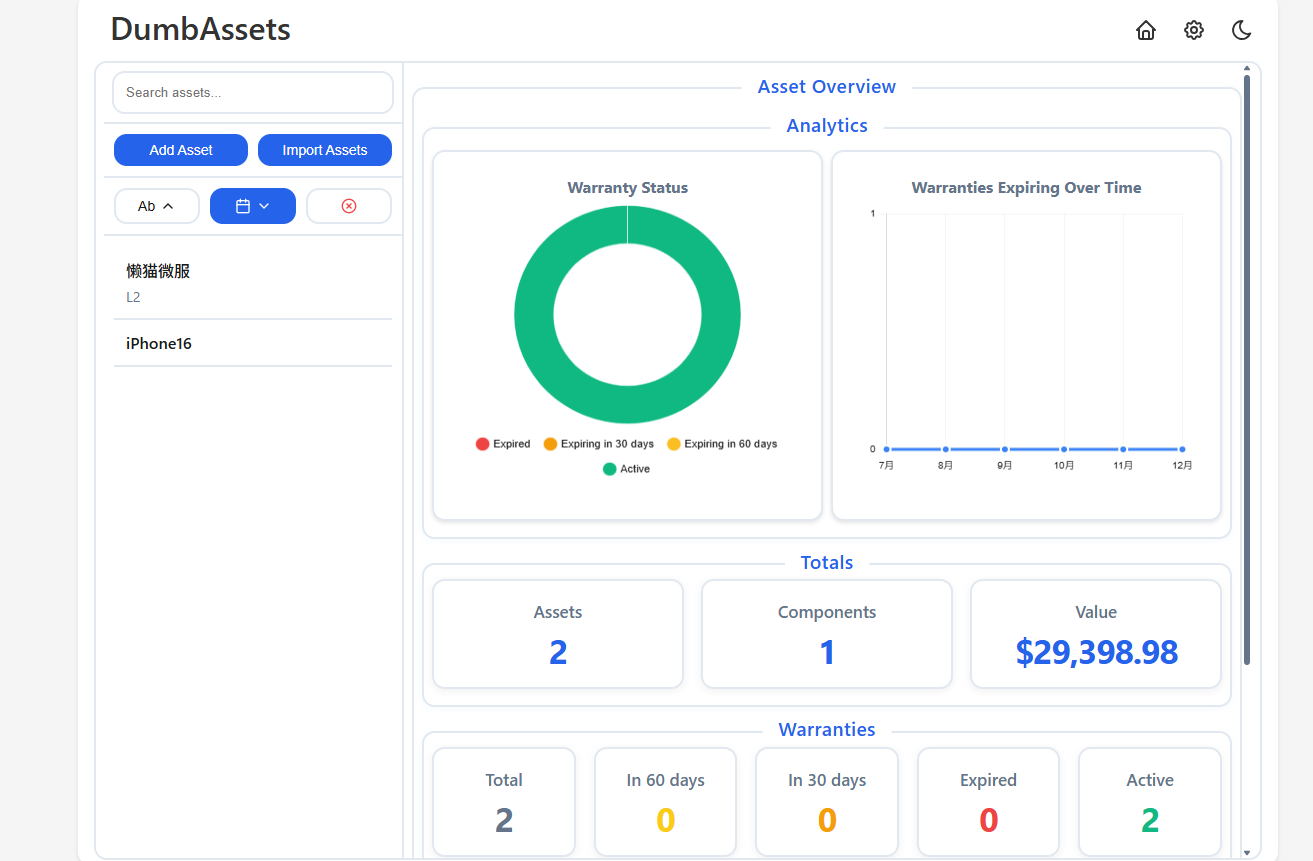1313x861 pixels.
Task: Open the In 30 days warranties card
Action: click(x=827, y=802)
